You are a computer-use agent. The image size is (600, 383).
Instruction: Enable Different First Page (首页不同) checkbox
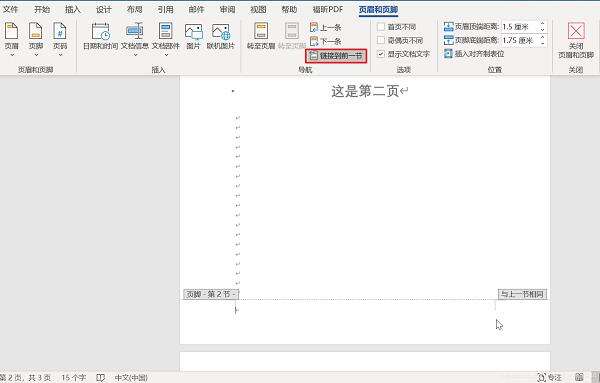tap(381, 27)
